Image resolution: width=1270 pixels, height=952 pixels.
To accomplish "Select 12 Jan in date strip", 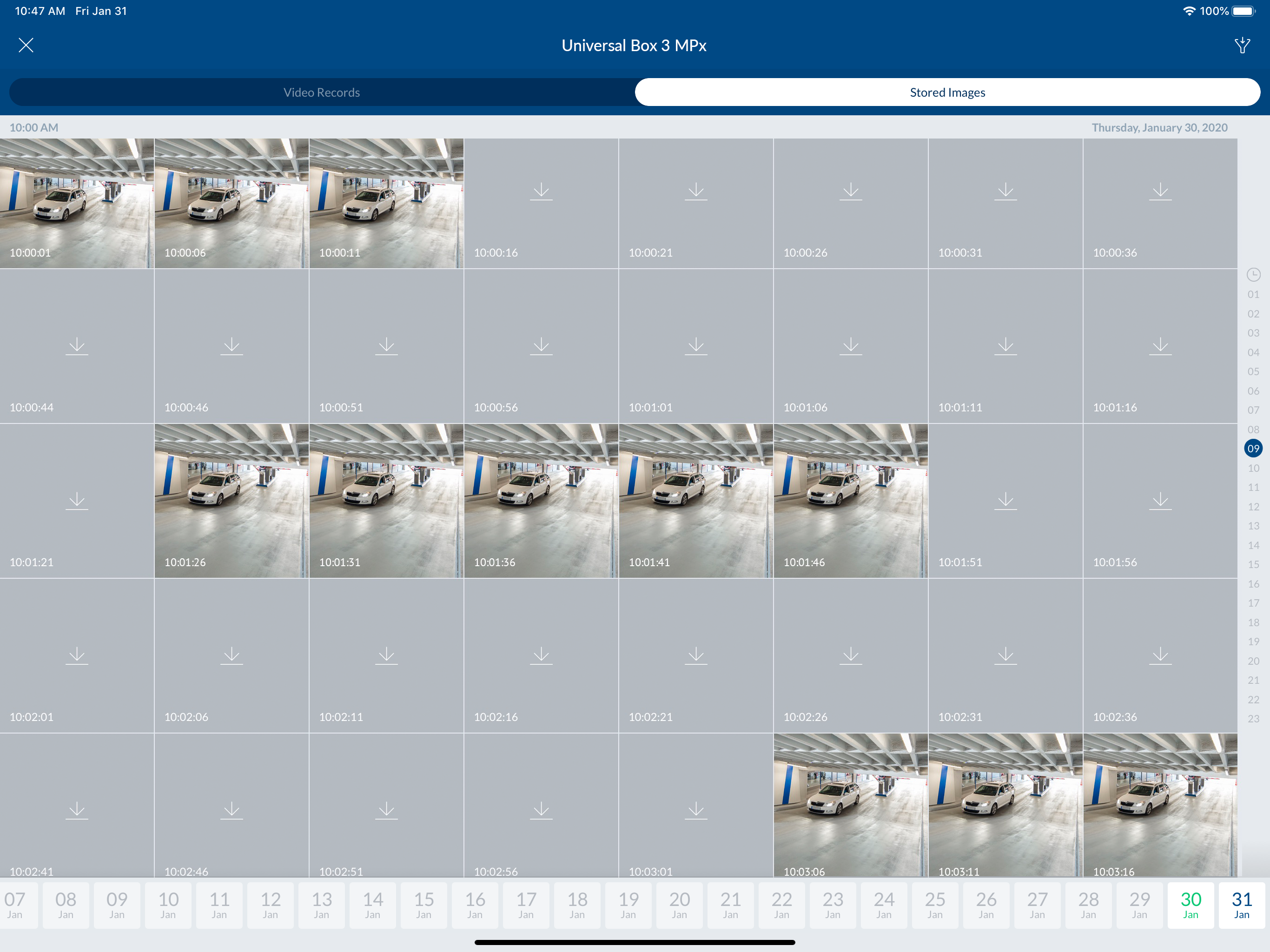I will pyautogui.click(x=271, y=905).
